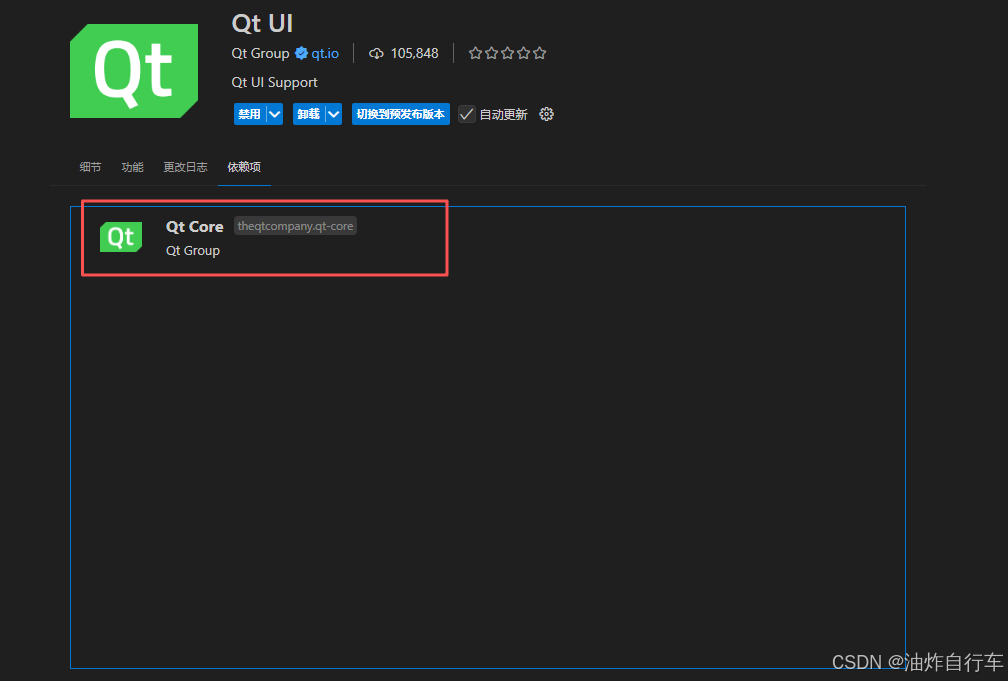Screen dimensions: 1008x681
Task: Open the extension settings gear icon
Action: coord(546,114)
